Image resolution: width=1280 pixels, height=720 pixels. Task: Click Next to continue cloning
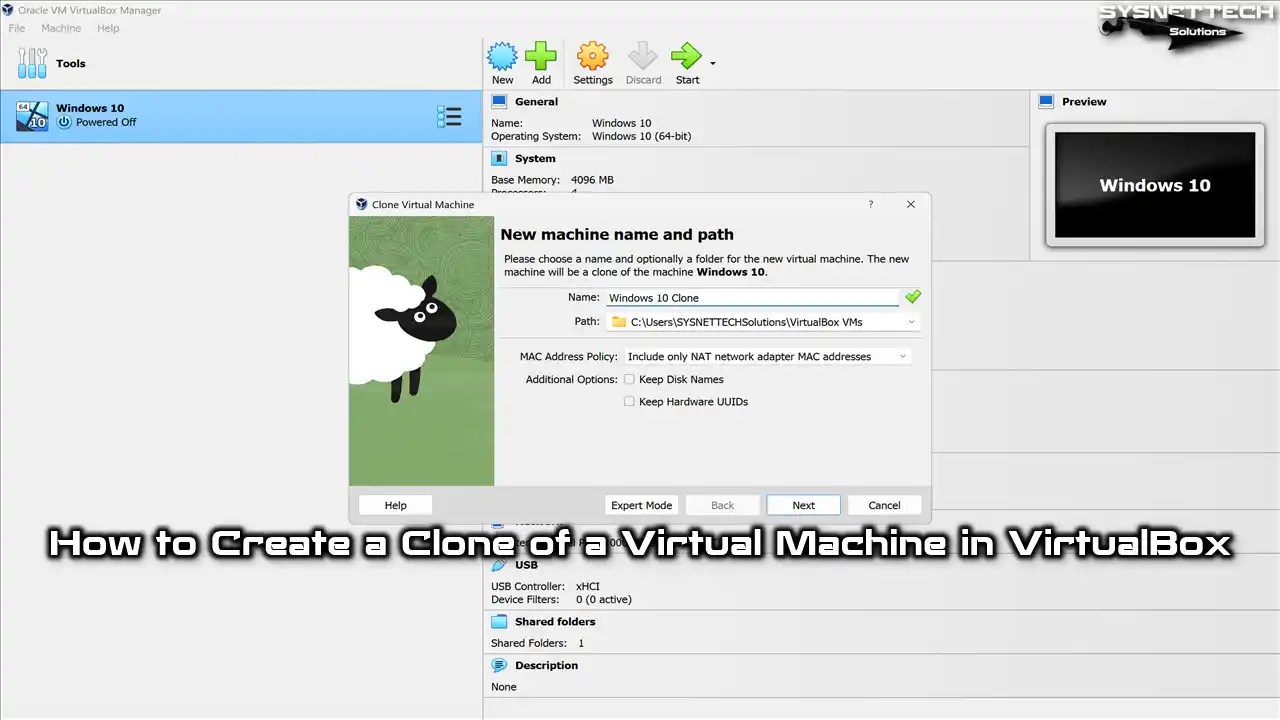(x=803, y=505)
